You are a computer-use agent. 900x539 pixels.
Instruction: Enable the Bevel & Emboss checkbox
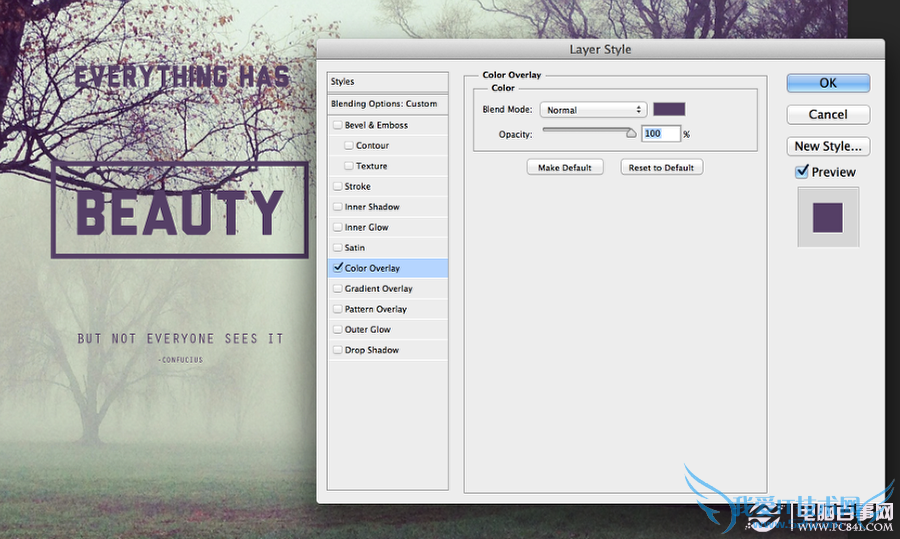pos(338,125)
